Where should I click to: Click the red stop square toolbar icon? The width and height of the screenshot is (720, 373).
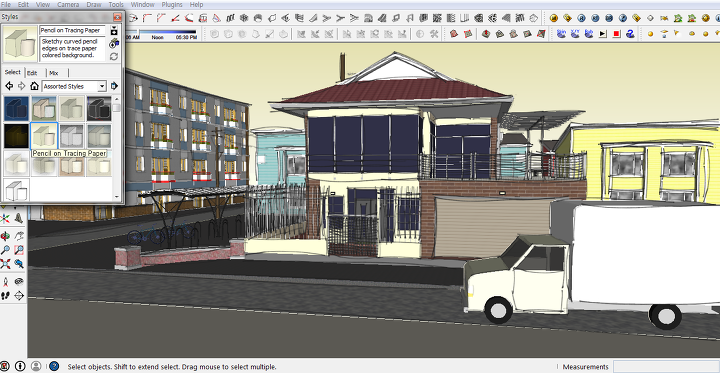[x=617, y=34]
